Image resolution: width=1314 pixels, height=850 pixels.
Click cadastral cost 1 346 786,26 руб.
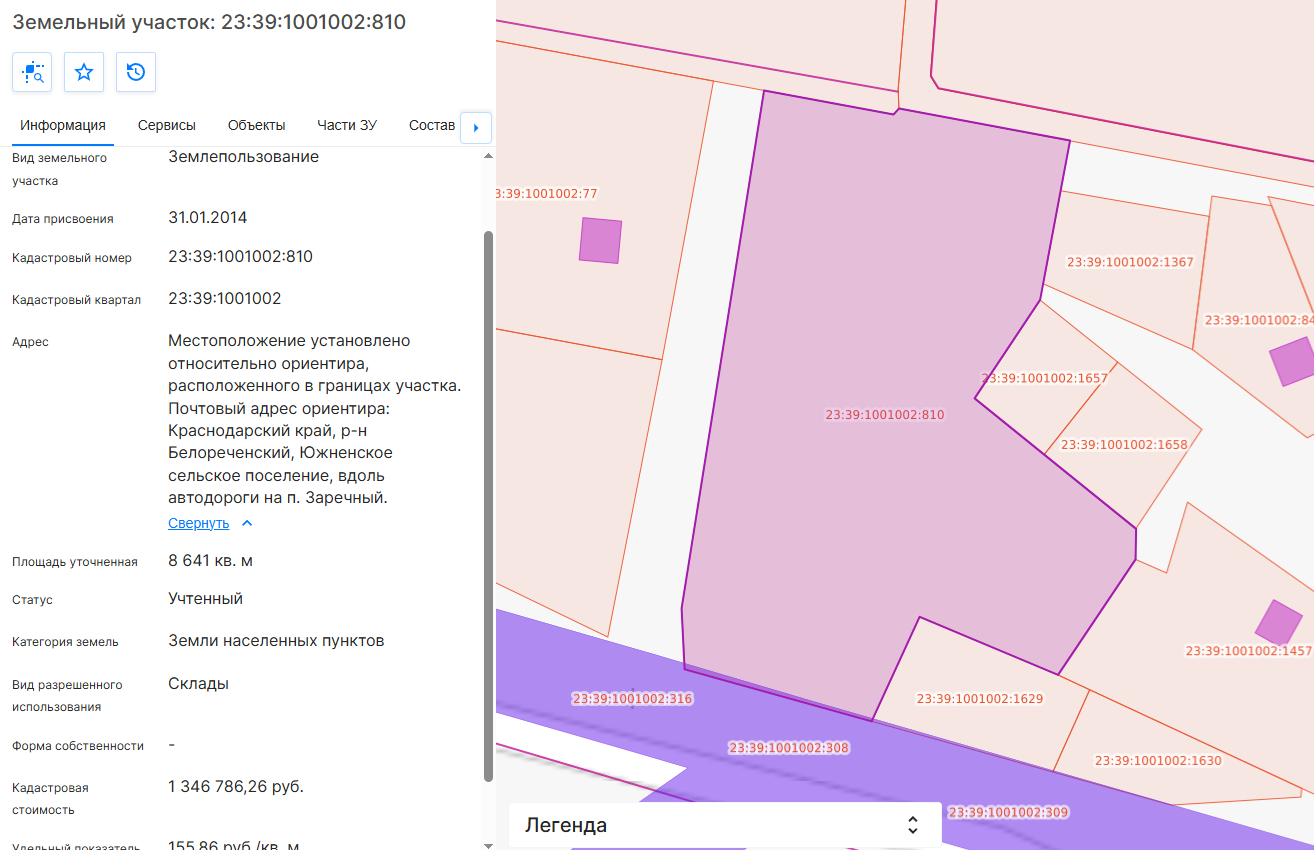236,786
